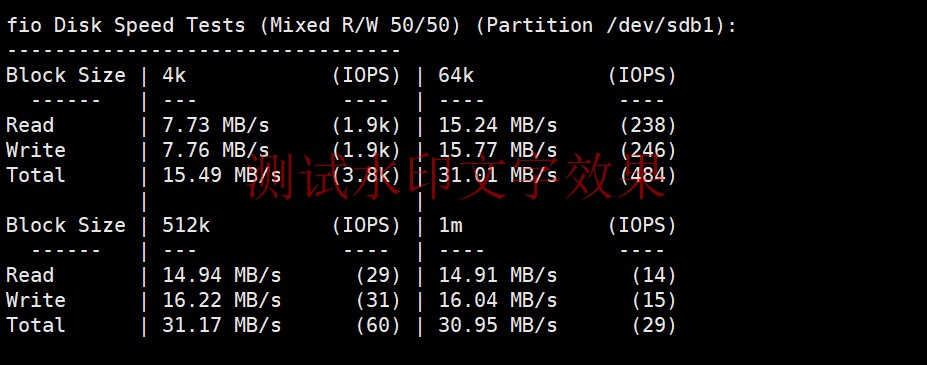The image size is (927, 365).
Task: Click the 1m block size label
Action: coord(450,225)
